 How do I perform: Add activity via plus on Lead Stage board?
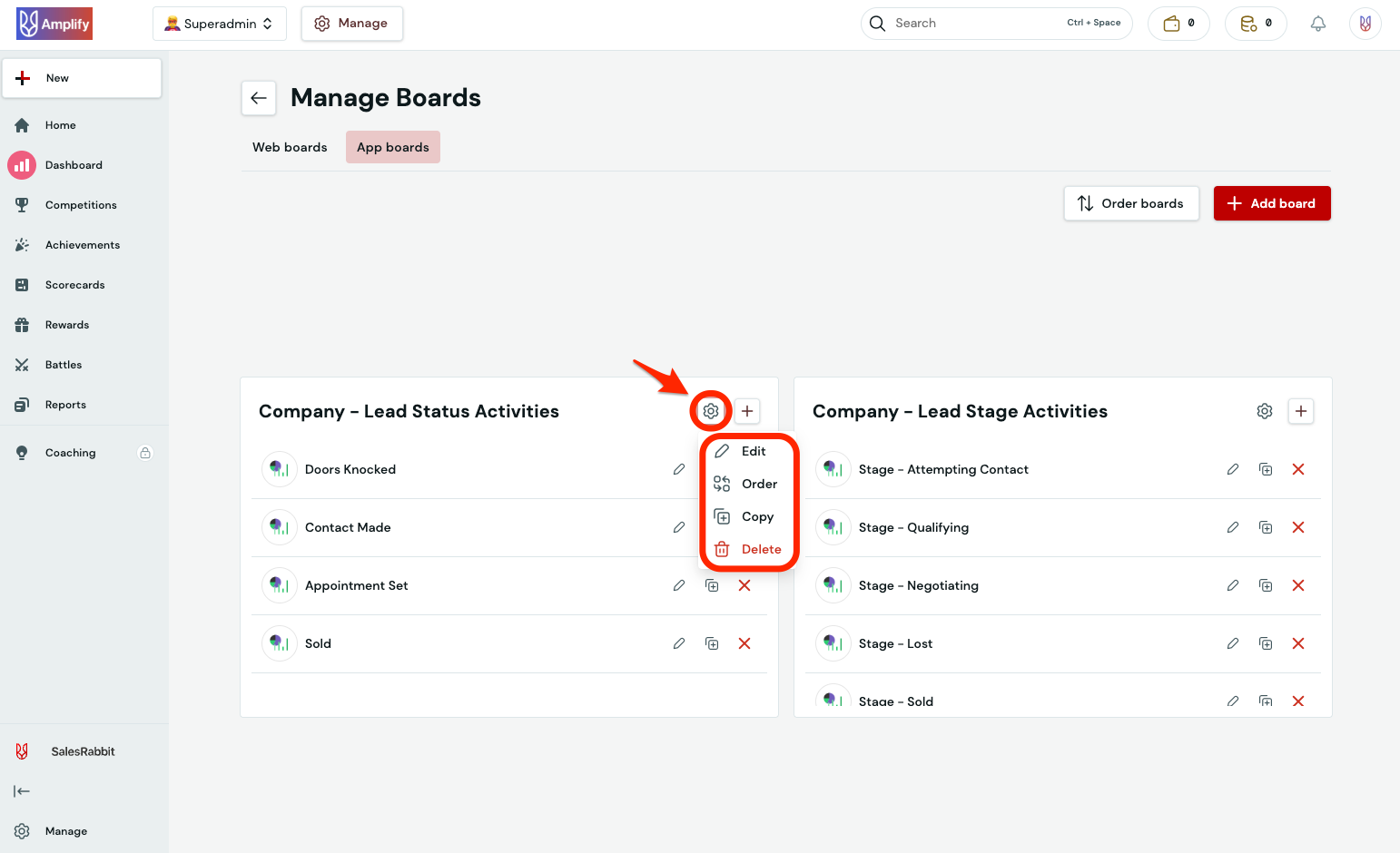(x=1301, y=411)
